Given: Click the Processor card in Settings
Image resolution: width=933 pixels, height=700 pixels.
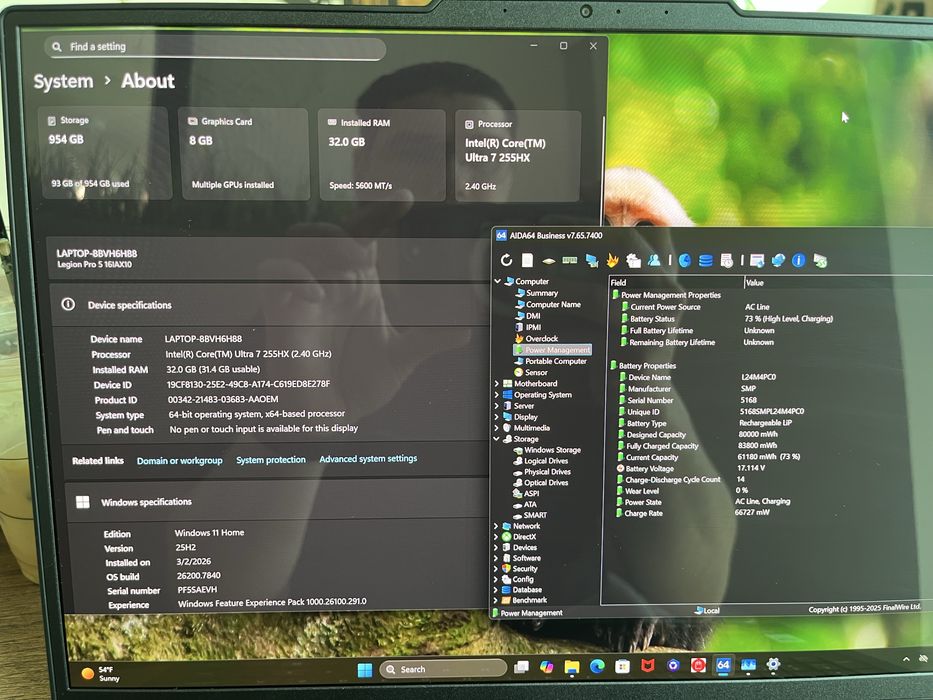Looking at the screenshot, I should [x=518, y=157].
